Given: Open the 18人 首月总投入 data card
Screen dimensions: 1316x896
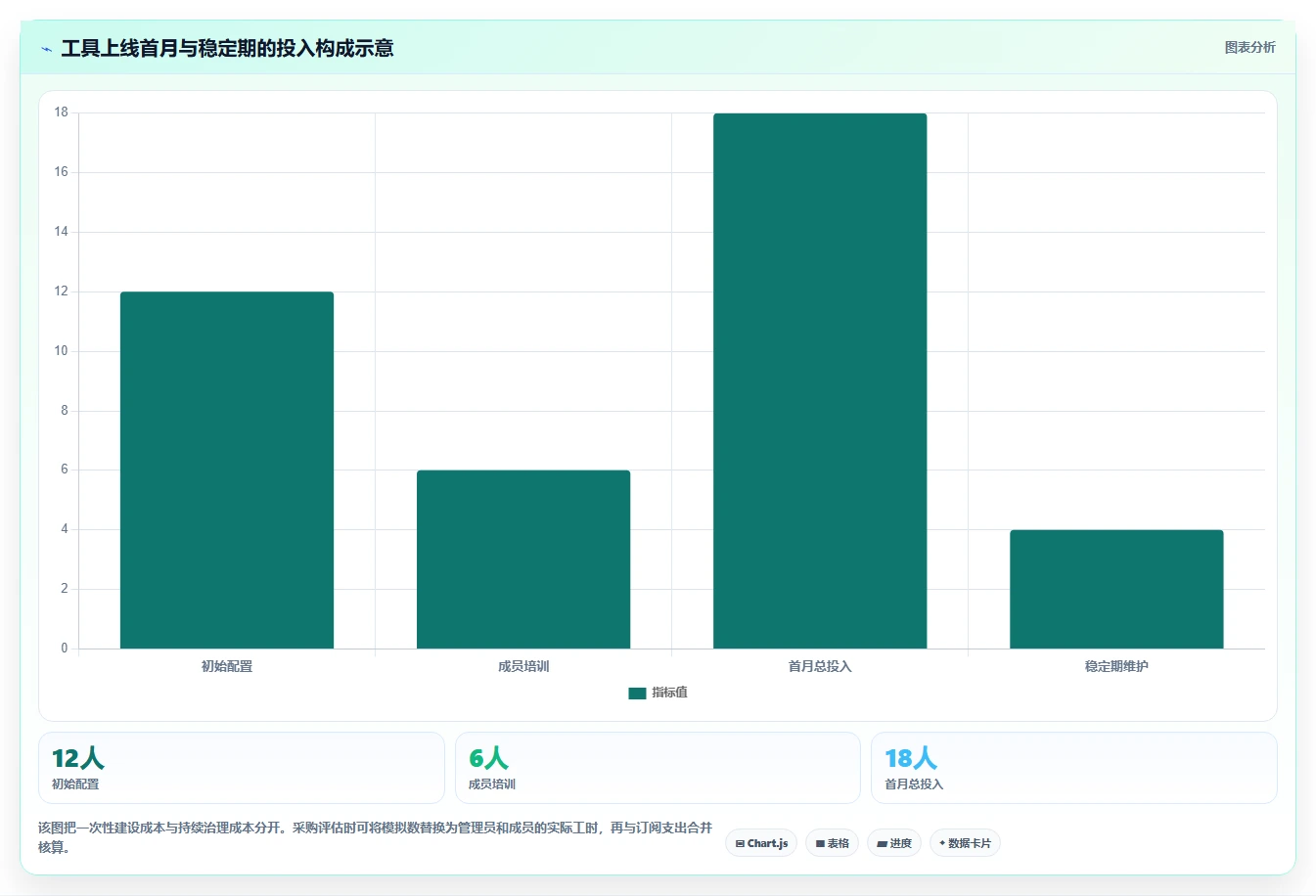Looking at the screenshot, I should [1074, 768].
